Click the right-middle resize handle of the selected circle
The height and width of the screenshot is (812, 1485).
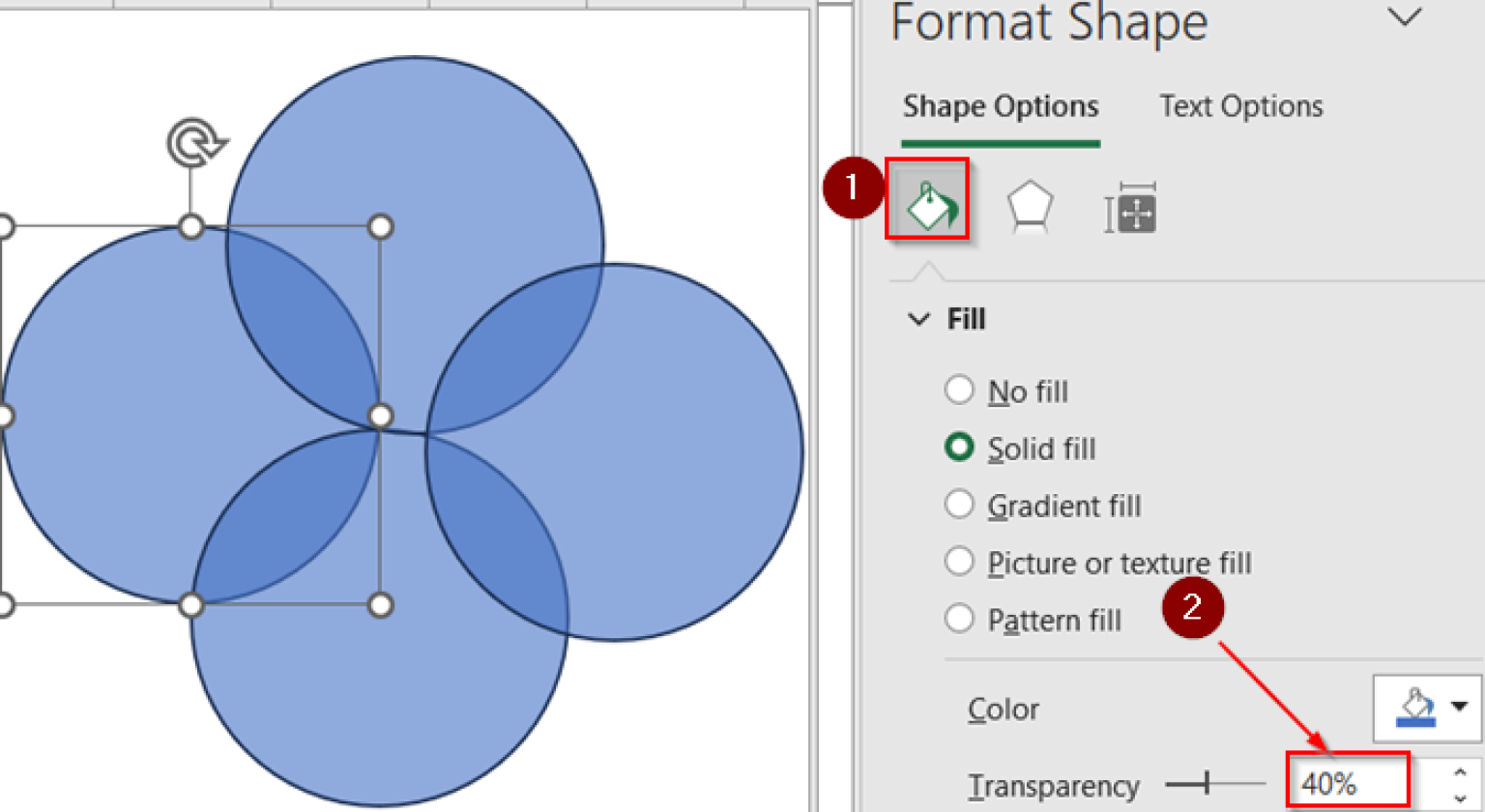[x=381, y=416]
